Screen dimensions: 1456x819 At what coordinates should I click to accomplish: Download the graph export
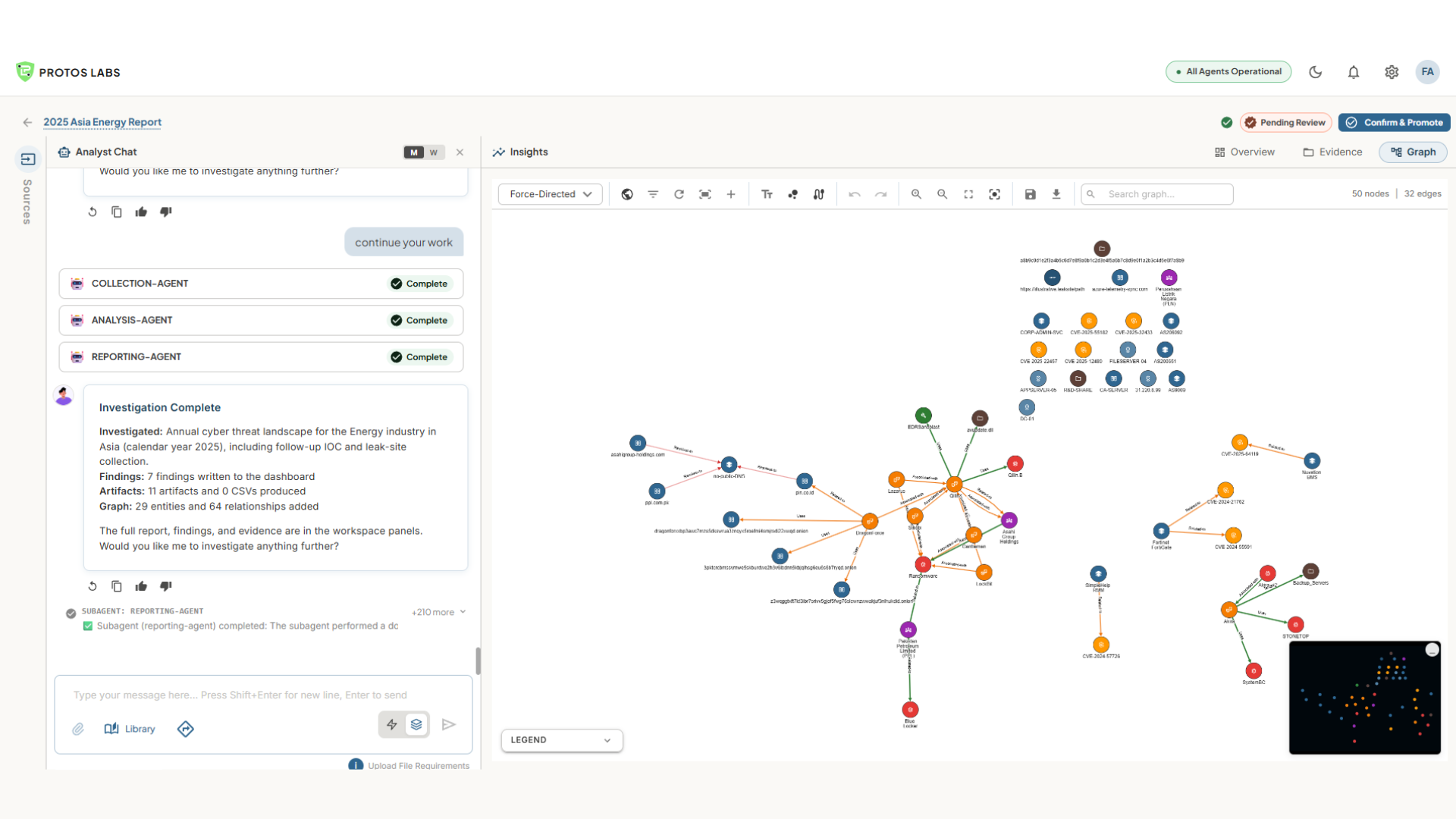coord(1056,194)
